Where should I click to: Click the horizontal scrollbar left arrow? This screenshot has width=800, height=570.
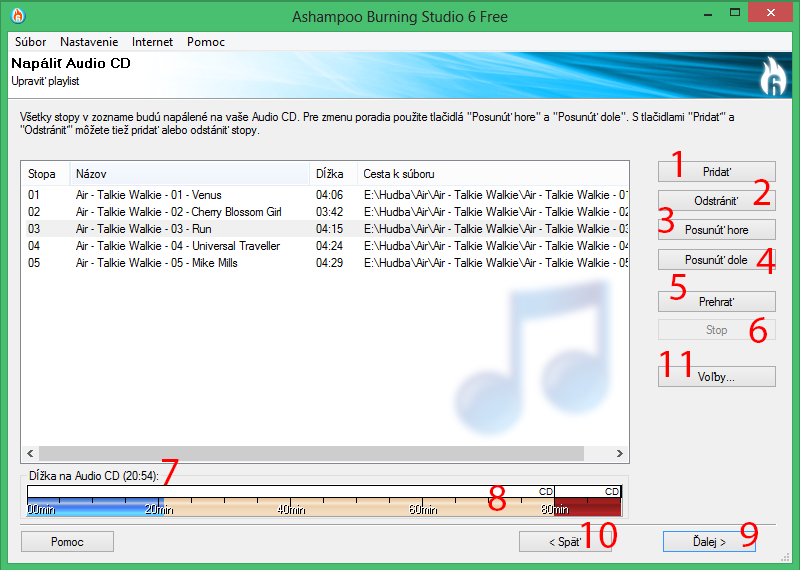[x=30, y=453]
